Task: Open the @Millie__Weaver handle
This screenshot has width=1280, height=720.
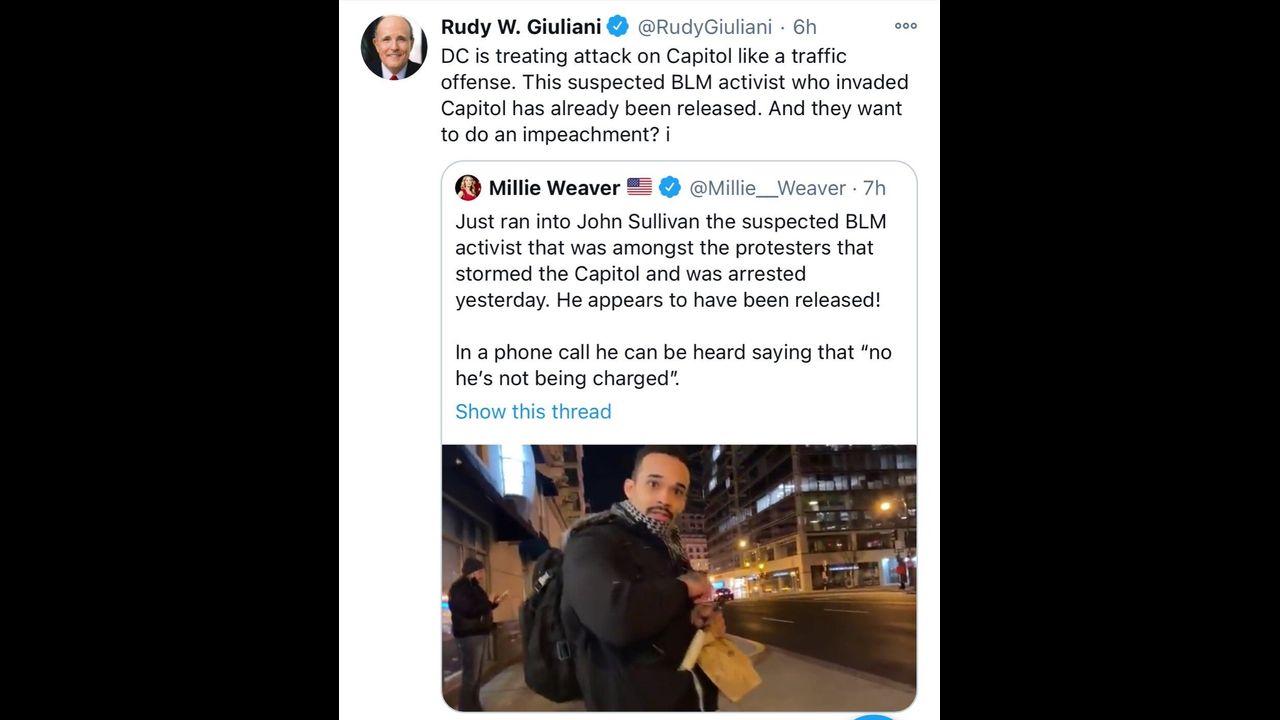Action: tap(768, 187)
